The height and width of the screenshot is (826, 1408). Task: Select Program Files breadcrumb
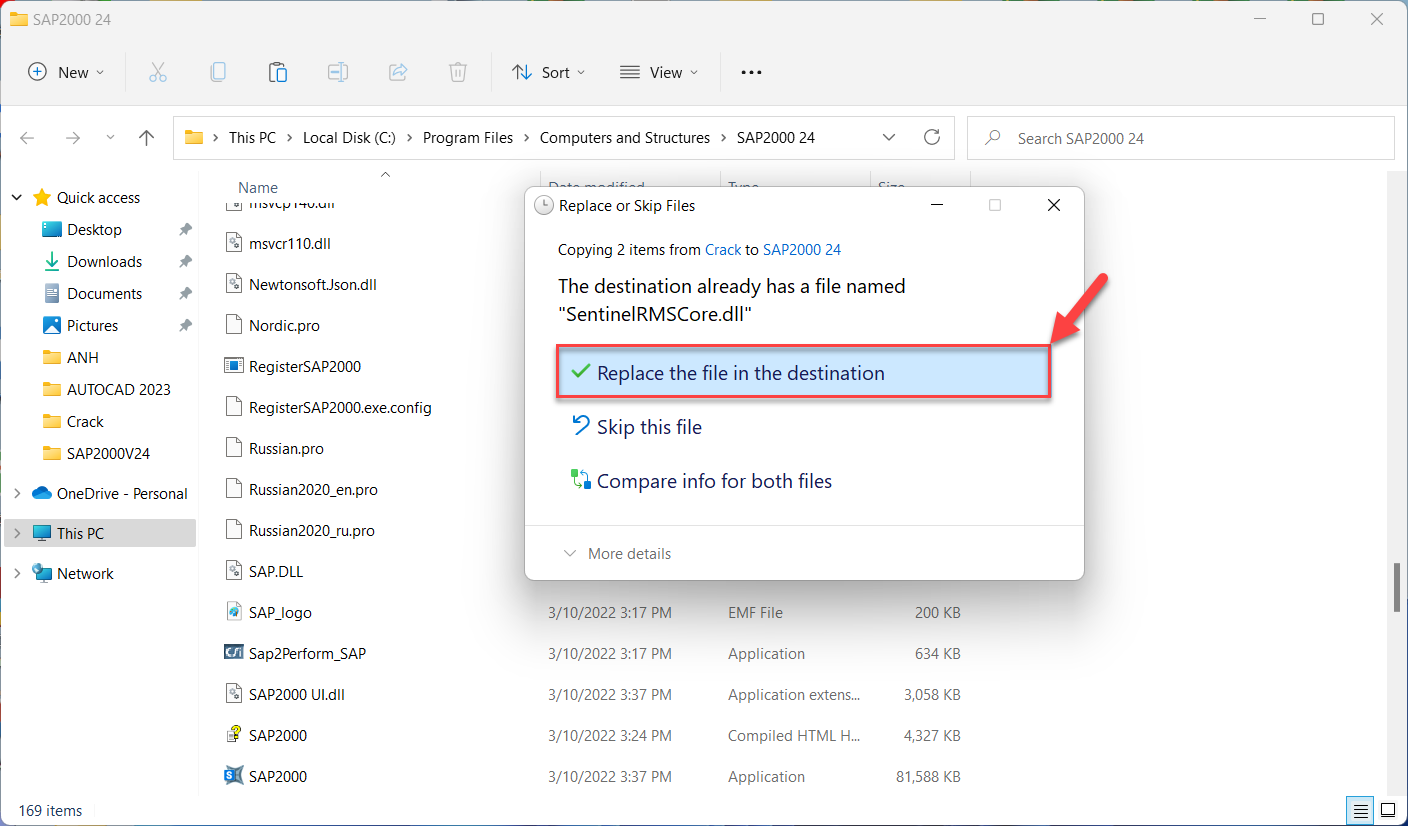[468, 138]
